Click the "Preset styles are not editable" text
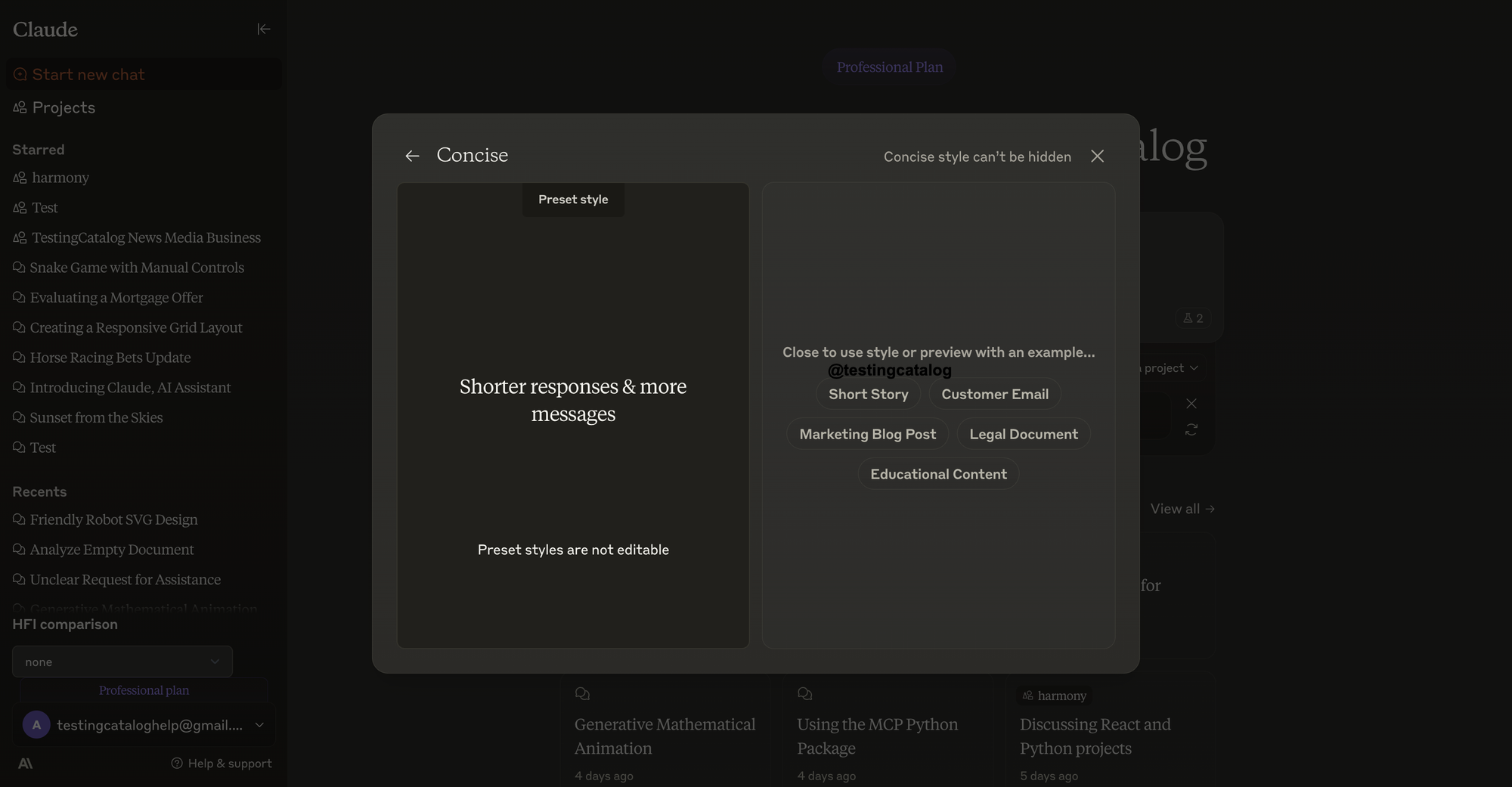1512x787 pixels. click(x=573, y=550)
